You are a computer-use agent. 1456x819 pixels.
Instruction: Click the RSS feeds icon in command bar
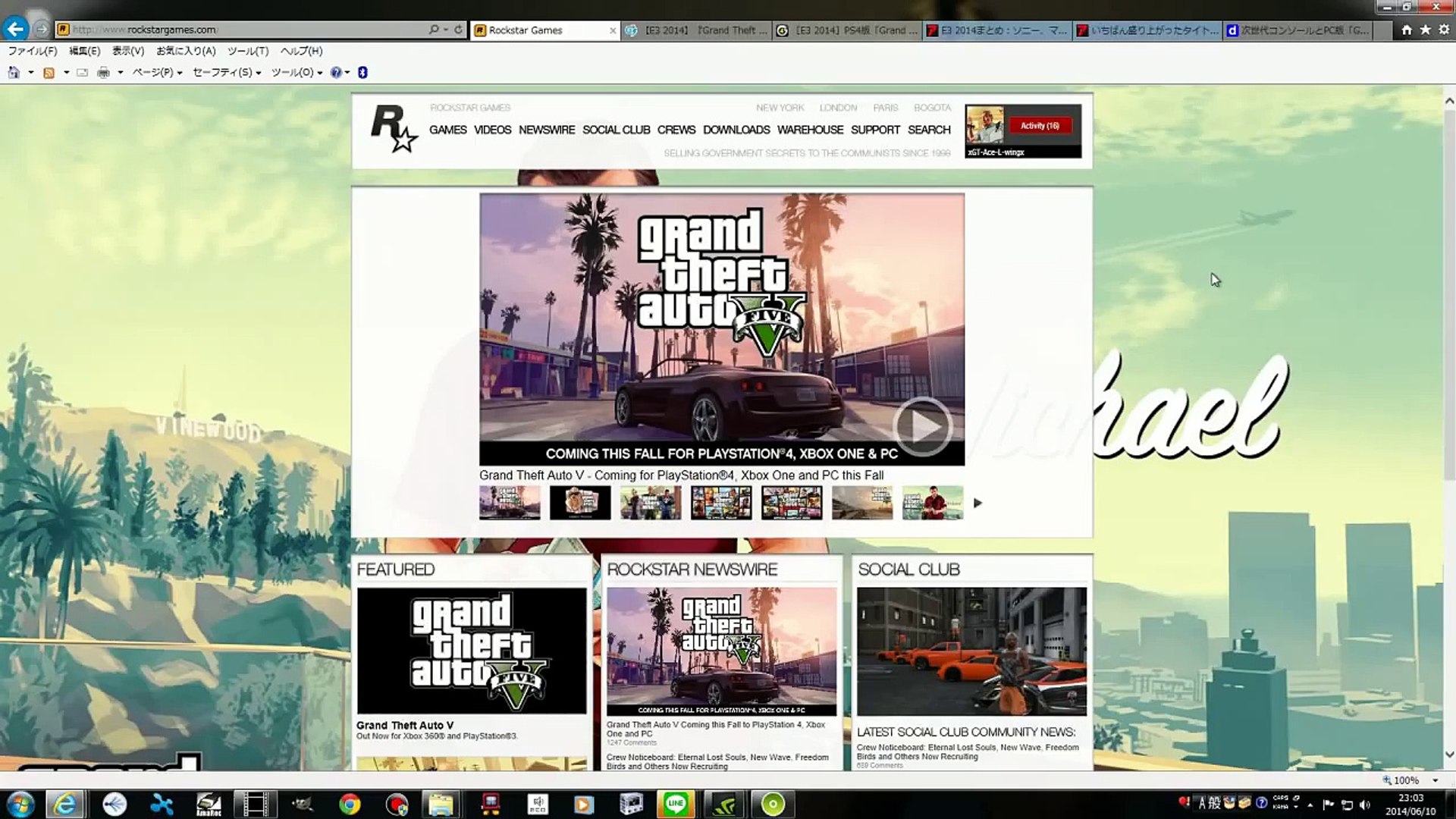tap(49, 73)
